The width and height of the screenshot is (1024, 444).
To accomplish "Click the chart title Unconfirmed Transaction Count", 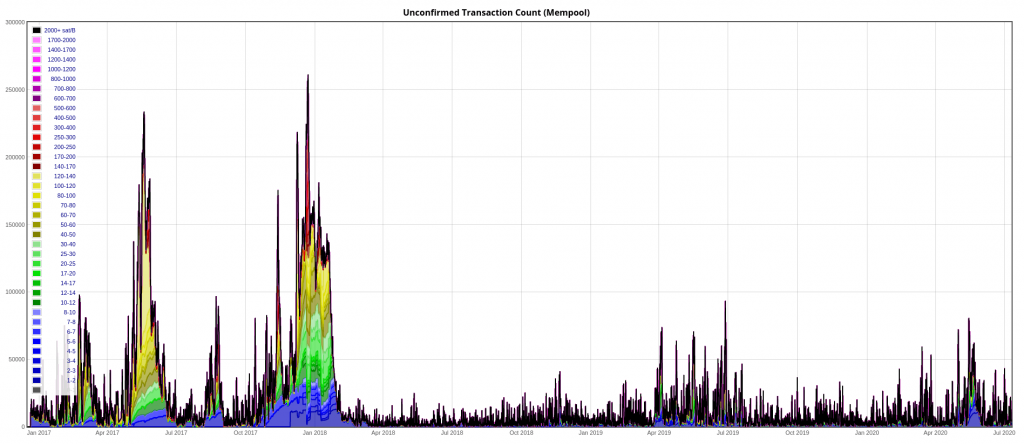I will [x=511, y=12].
